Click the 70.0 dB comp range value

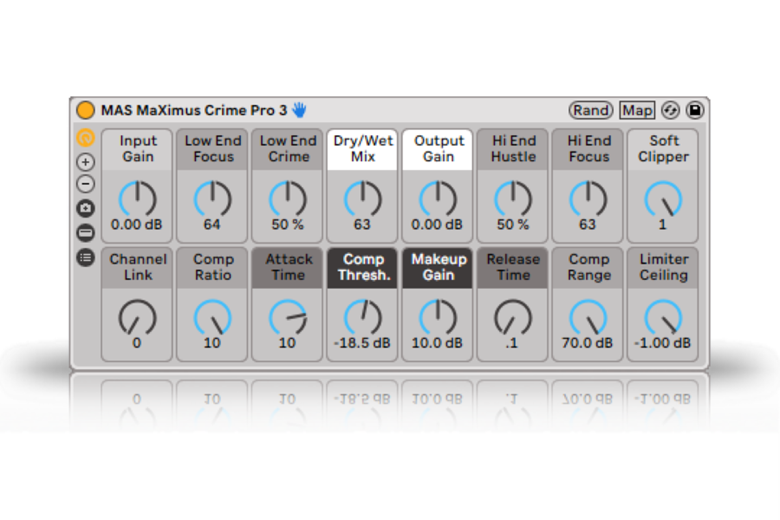587,343
